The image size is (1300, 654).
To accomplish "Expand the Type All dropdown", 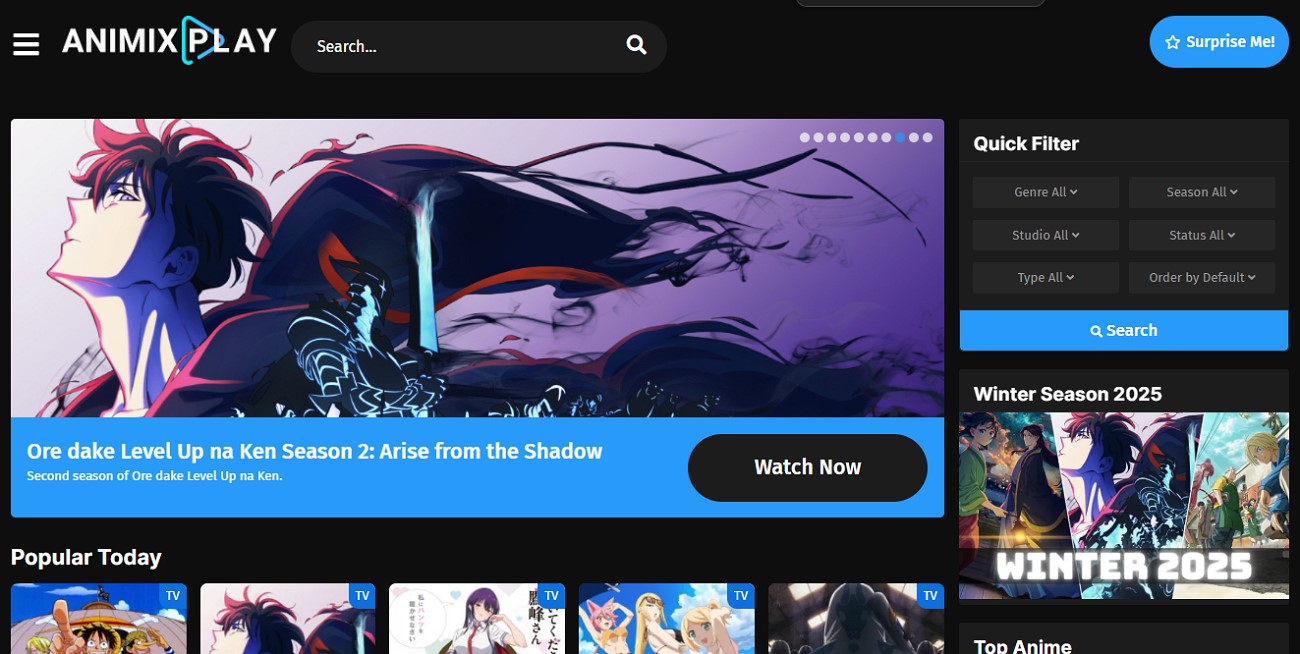I will [1045, 277].
